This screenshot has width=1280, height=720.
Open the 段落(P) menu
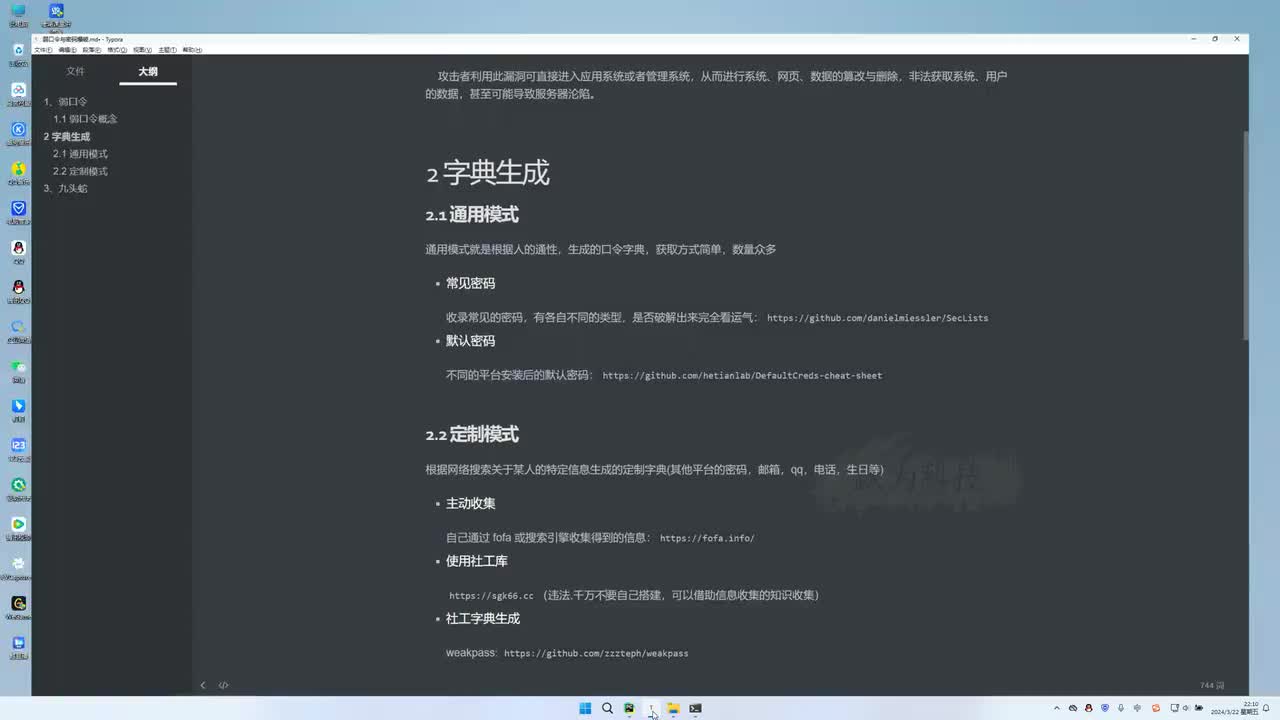point(92,49)
